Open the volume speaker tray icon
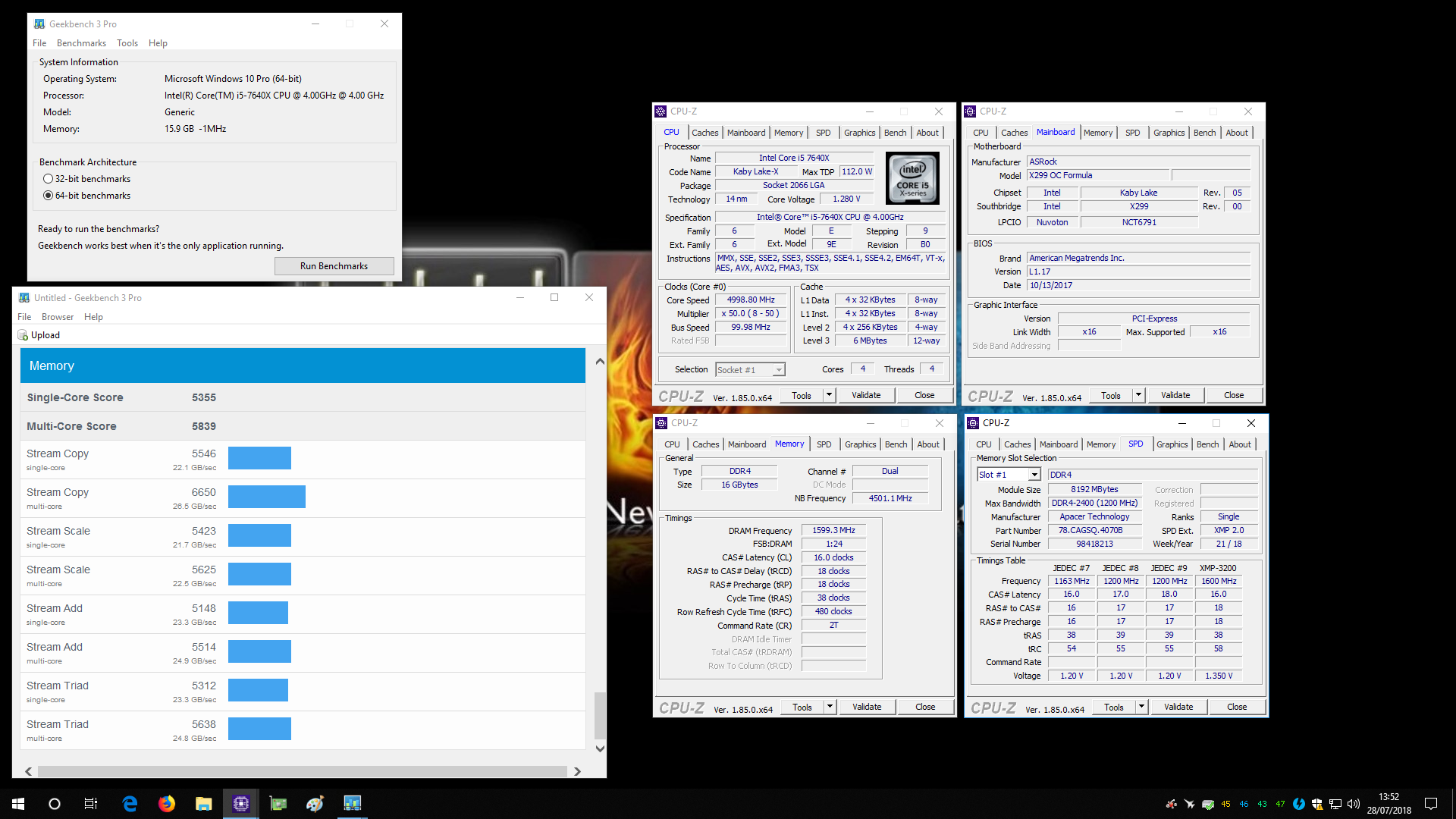 [x=1354, y=804]
